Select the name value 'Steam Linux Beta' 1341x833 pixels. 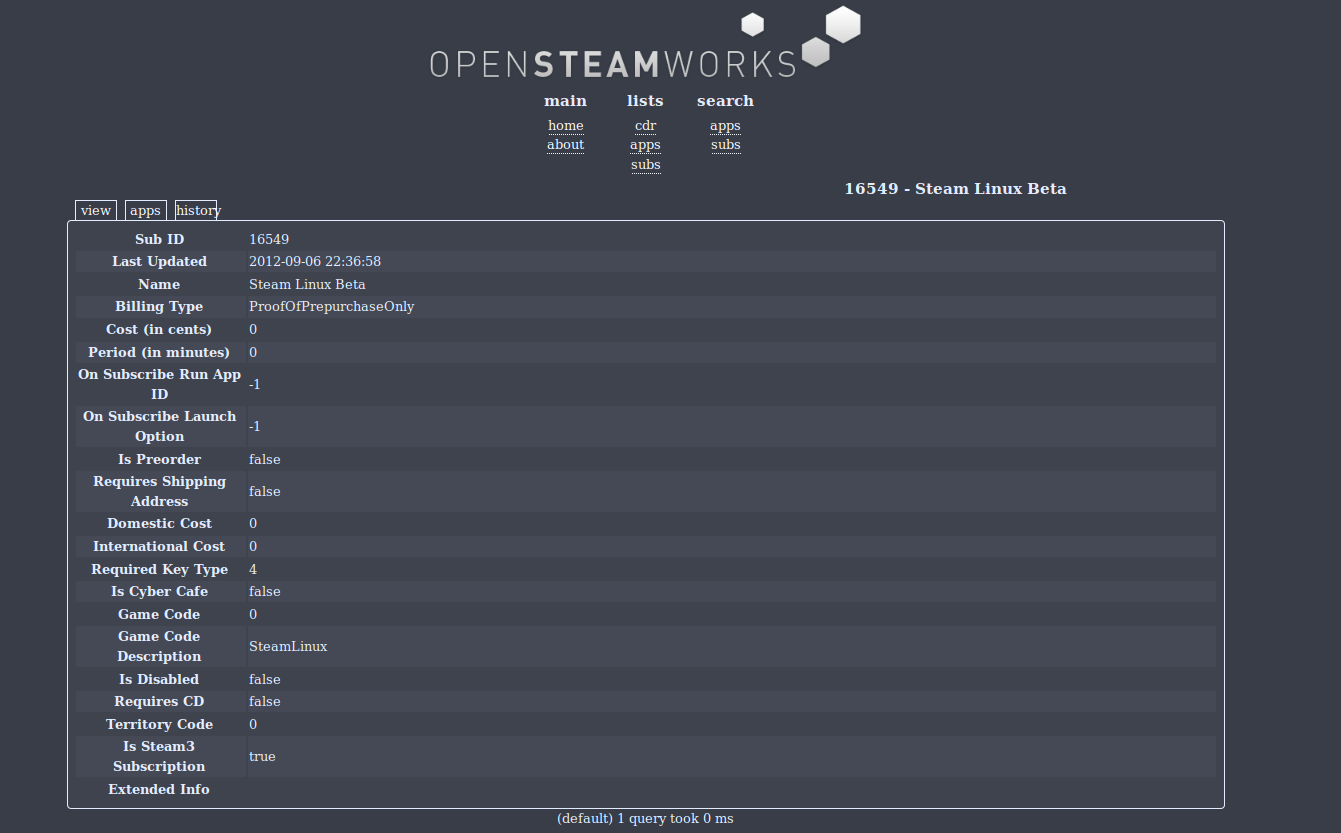307,284
